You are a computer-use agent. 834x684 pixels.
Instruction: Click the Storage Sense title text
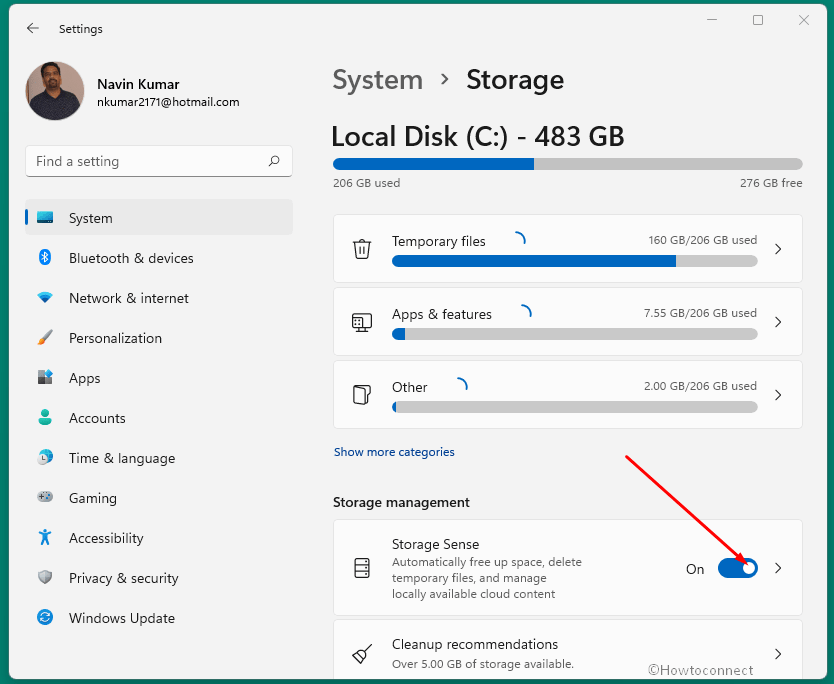[436, 544]
